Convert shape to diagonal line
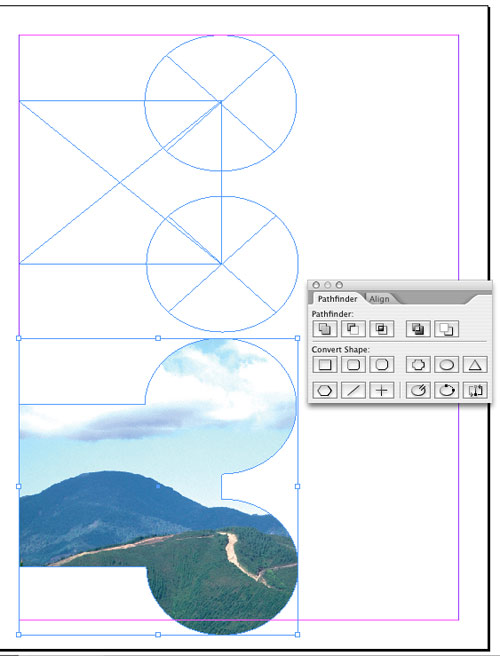Viewport: 500px width, 656px height. click(353, 390)
